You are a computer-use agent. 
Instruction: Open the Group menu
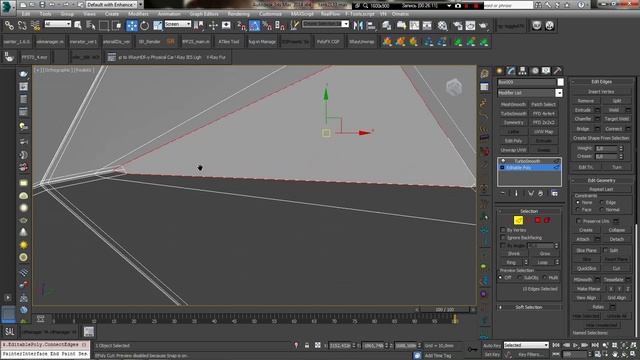pyautogui.click(x=67, y=14)
